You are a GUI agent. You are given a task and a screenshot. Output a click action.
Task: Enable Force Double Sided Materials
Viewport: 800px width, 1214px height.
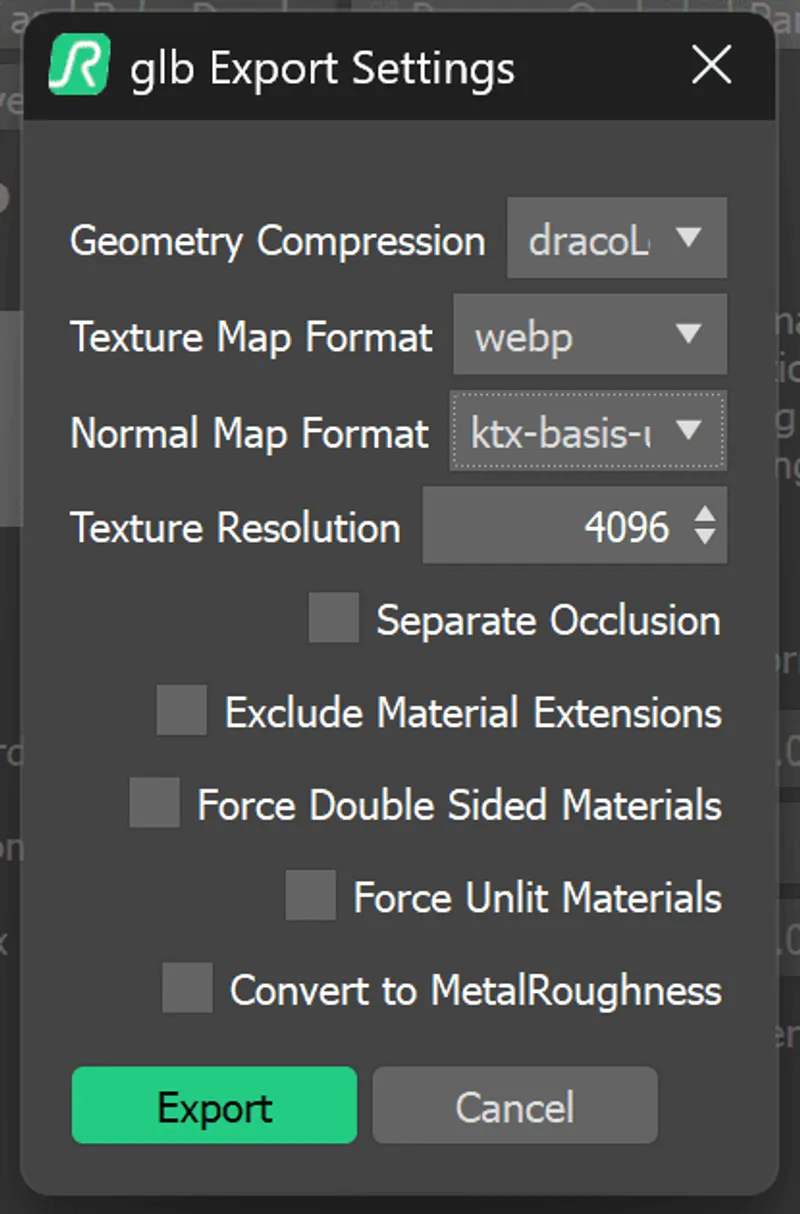[x=152, y=804]
